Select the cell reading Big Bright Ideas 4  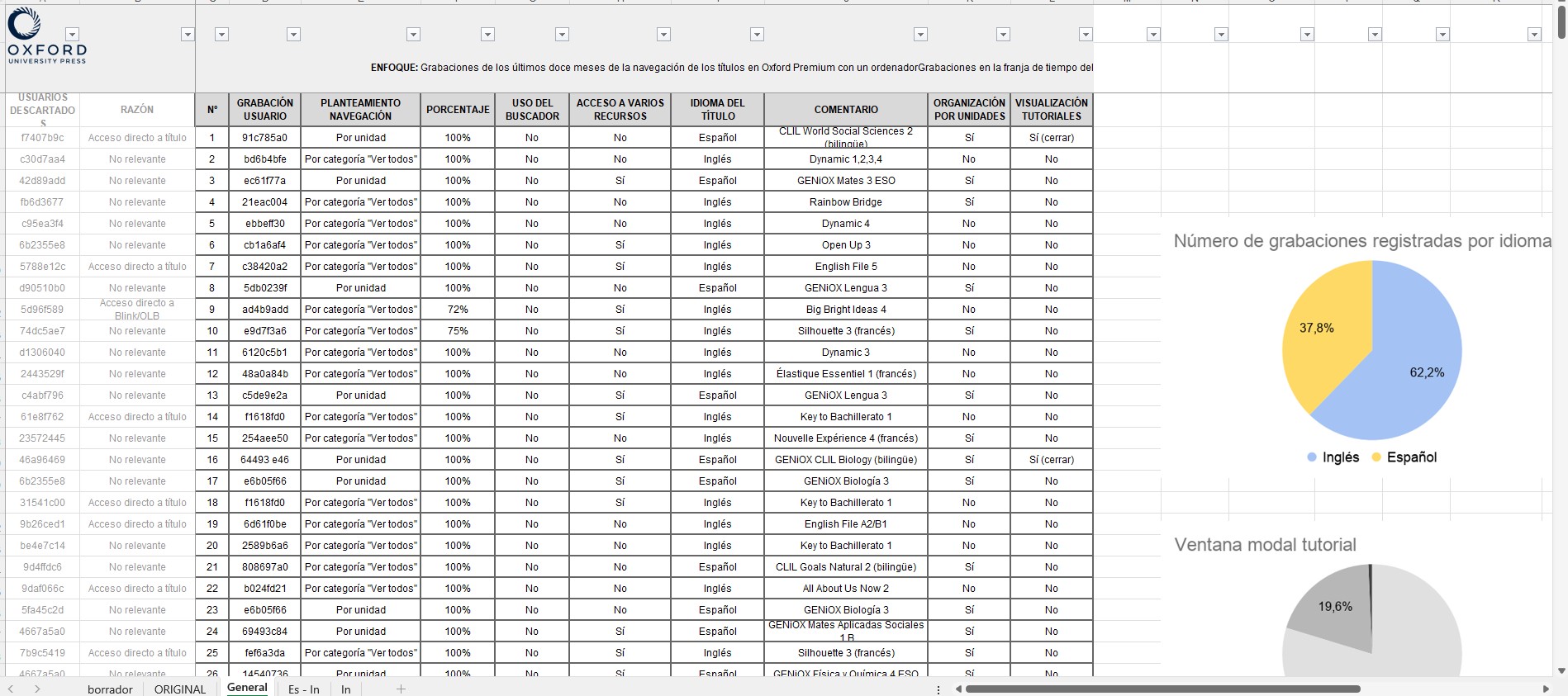[846, 310]
